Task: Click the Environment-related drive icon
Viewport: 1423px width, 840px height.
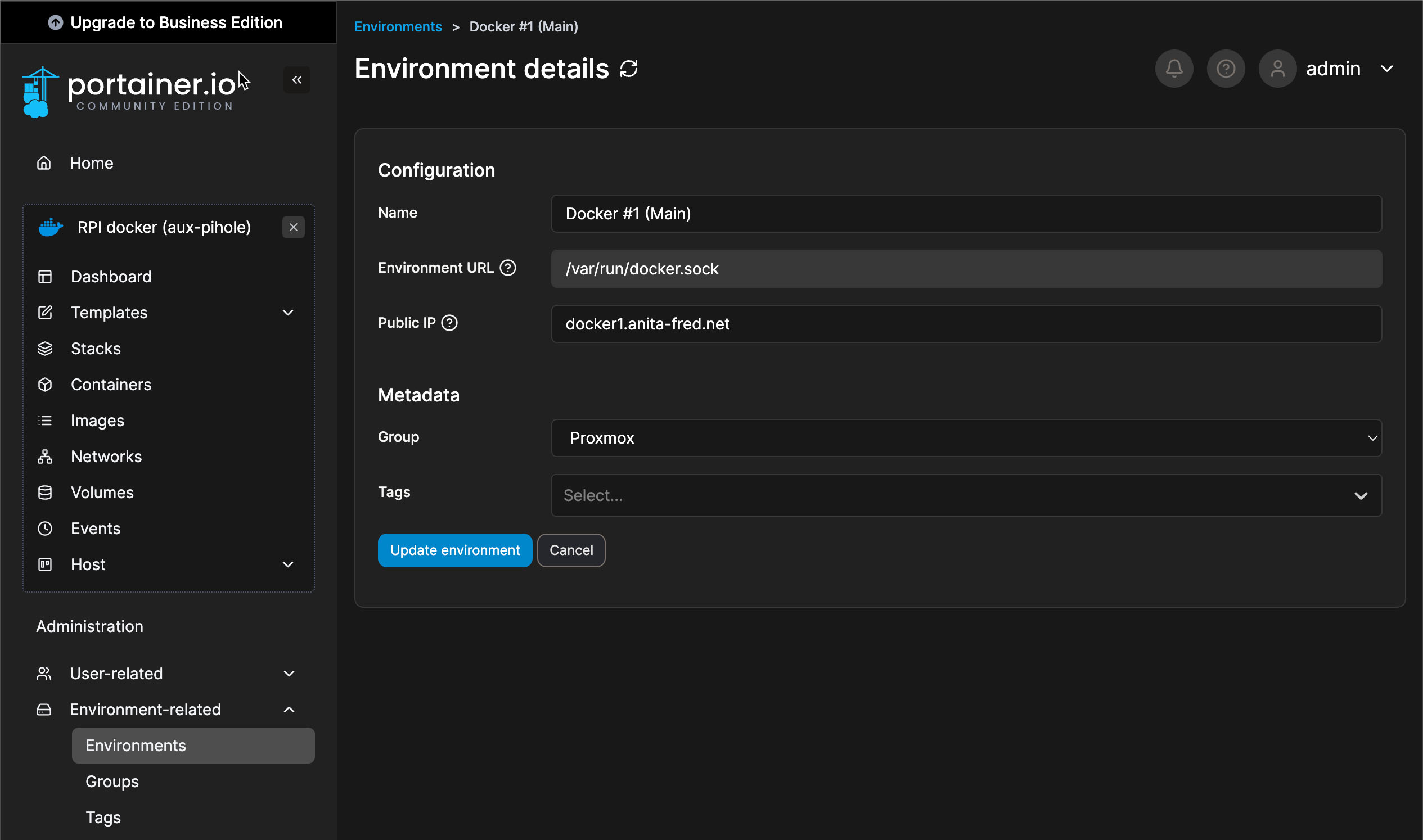Action: click(x=44, y=710)
